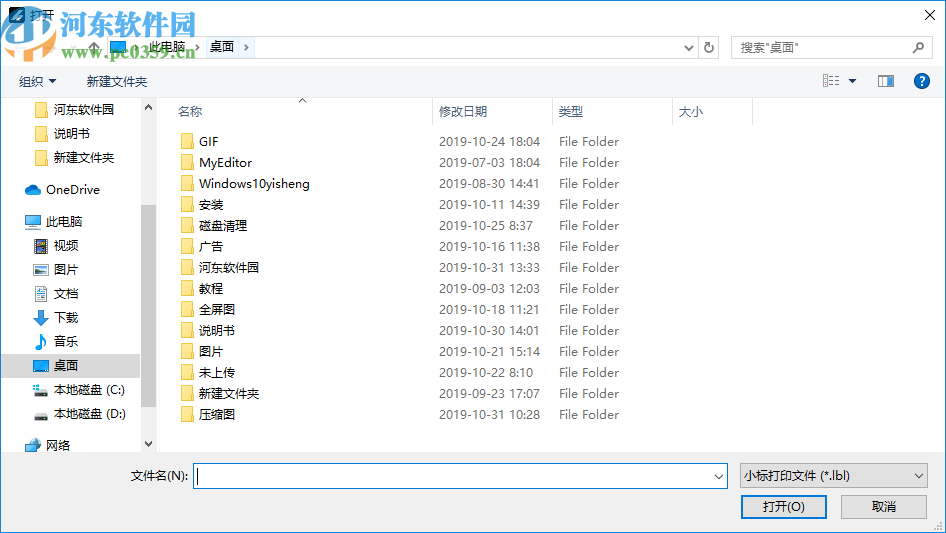Toggle the preview pane icon
The image size is (946, 533).
tap(886, 81)
